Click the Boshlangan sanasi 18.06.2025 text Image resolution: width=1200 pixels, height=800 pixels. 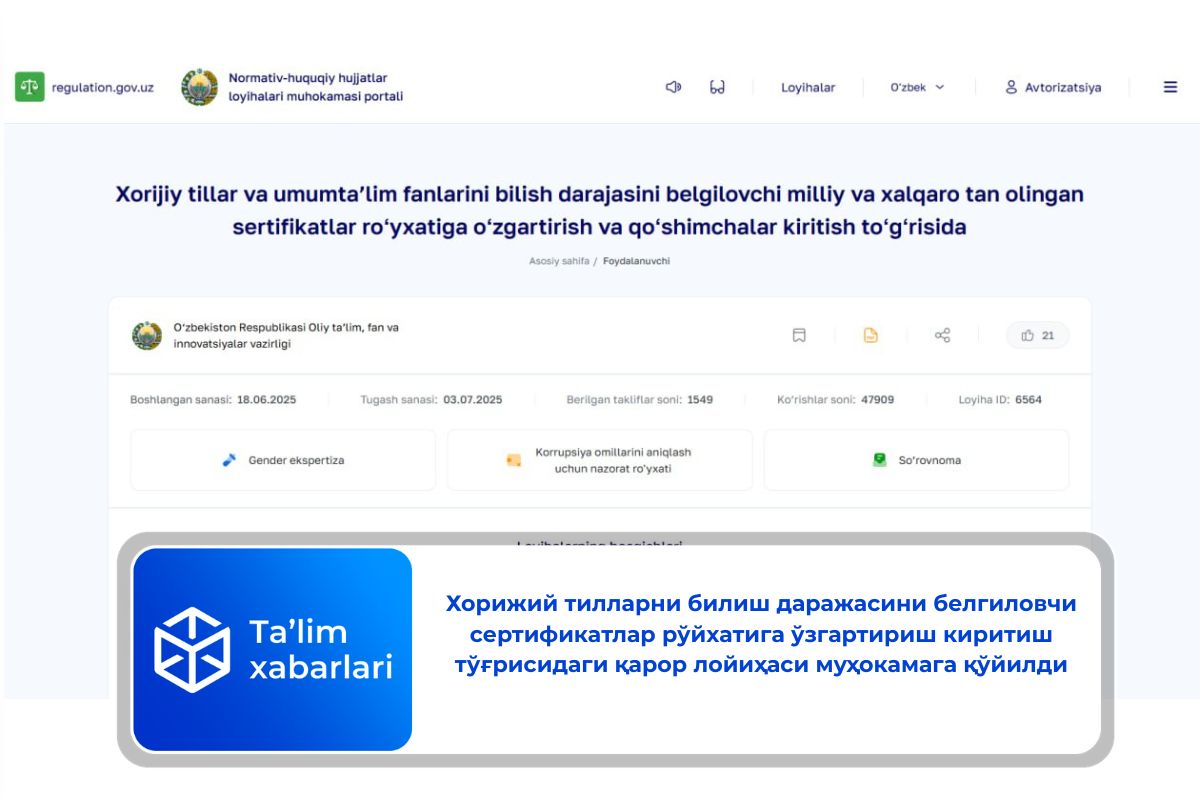(x=213, y=400)
